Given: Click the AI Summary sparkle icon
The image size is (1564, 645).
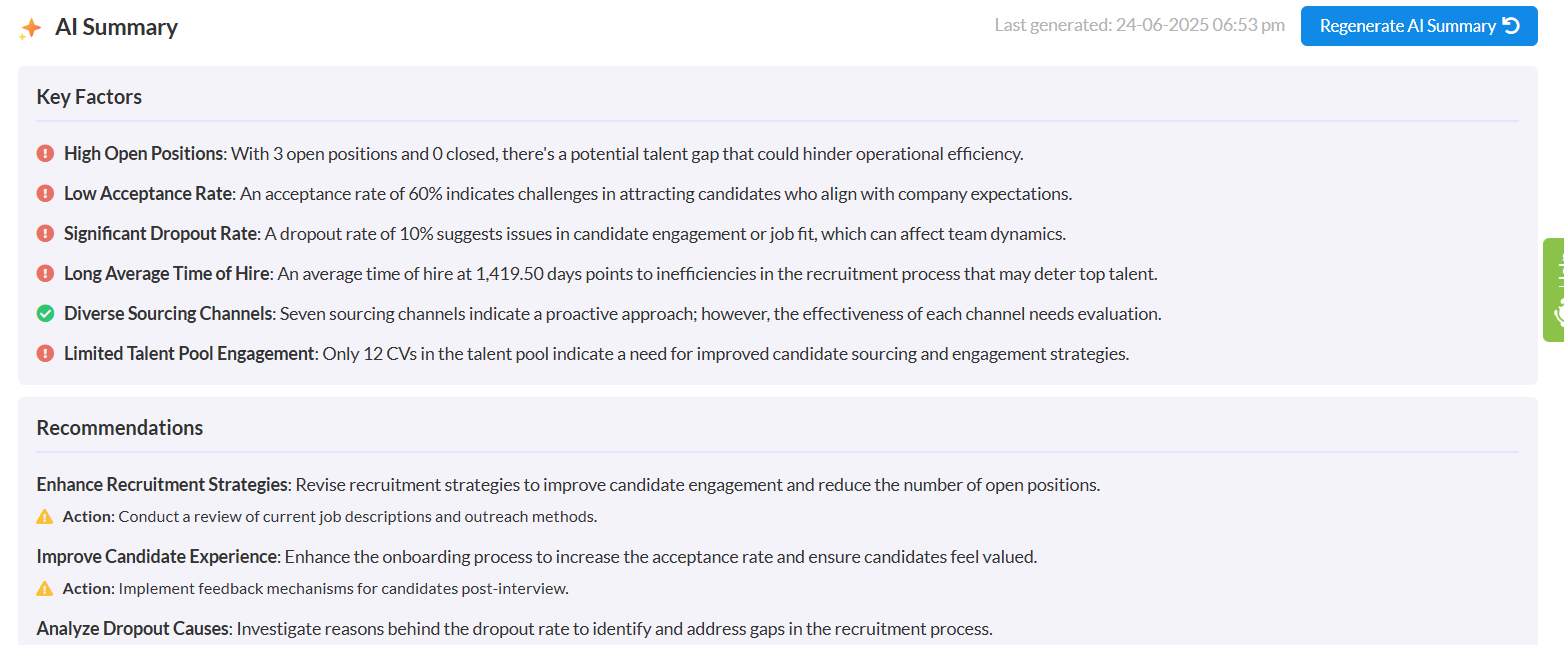Looking at the screenshot, I should [x=30, y=28].
